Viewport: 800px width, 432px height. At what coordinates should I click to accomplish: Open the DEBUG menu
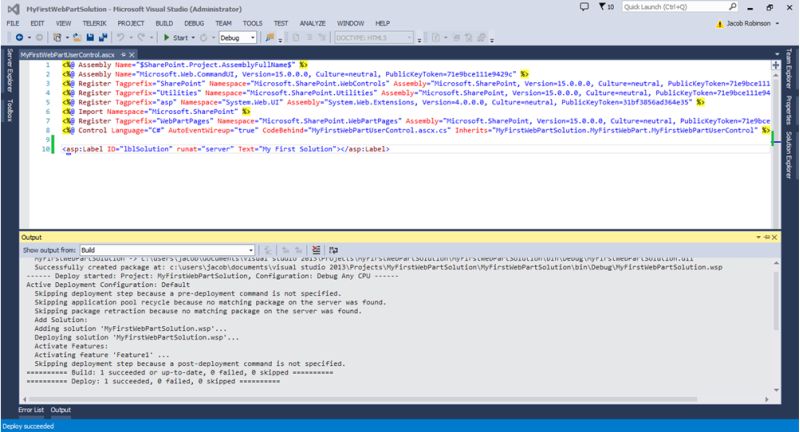click(x=194, y=23)
